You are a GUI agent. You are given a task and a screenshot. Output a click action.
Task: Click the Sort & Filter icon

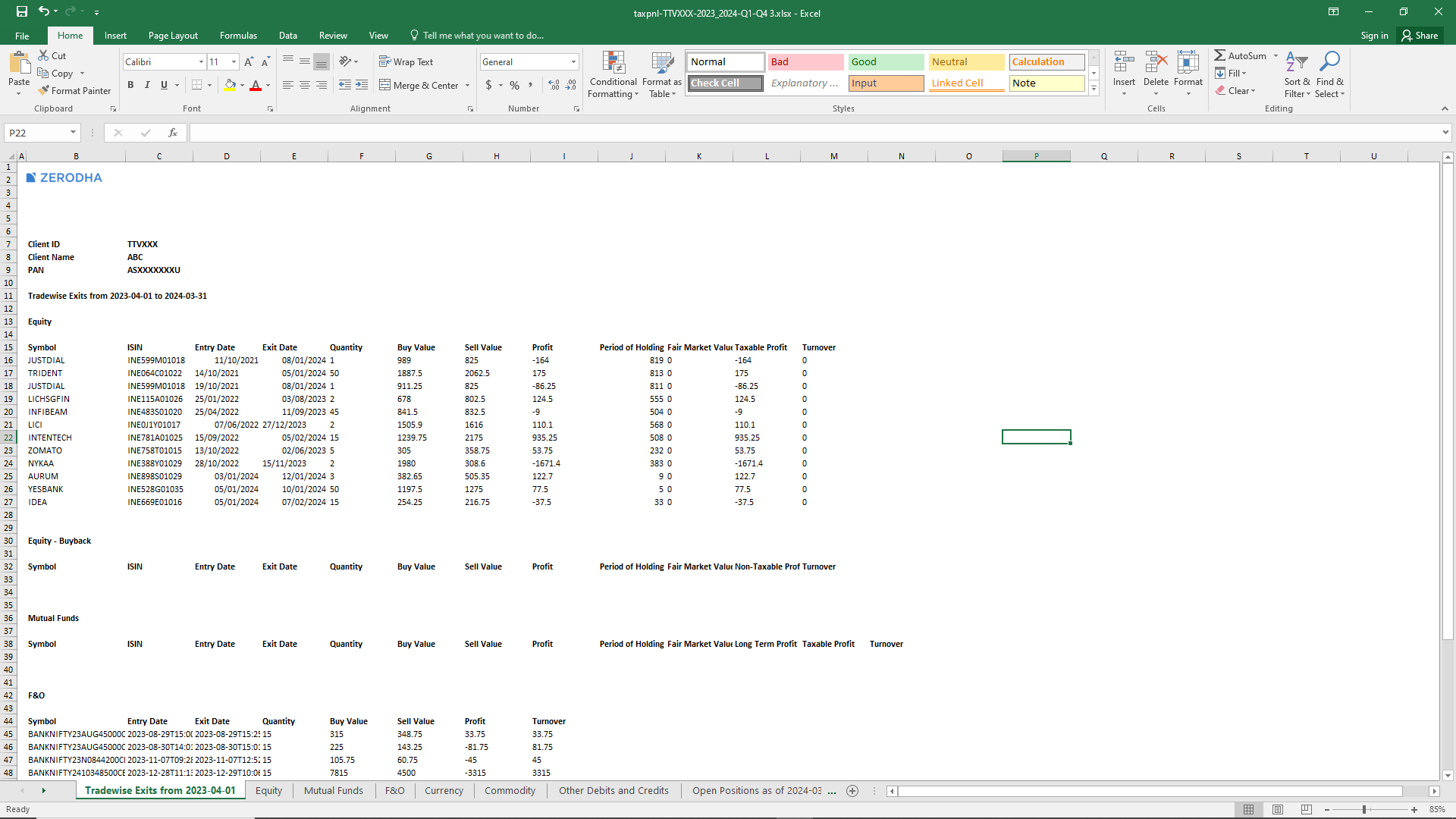pyautogui.click(x=1297, y=63)
